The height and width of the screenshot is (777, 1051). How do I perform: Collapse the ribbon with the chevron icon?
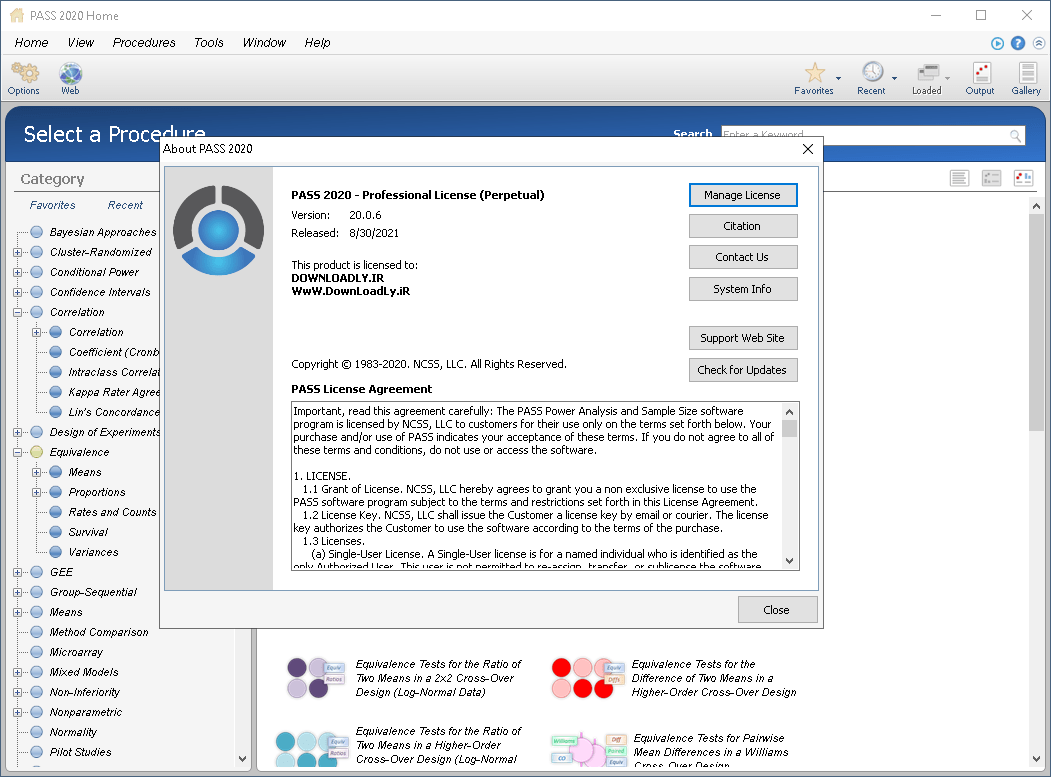(x=1038, y=43)
